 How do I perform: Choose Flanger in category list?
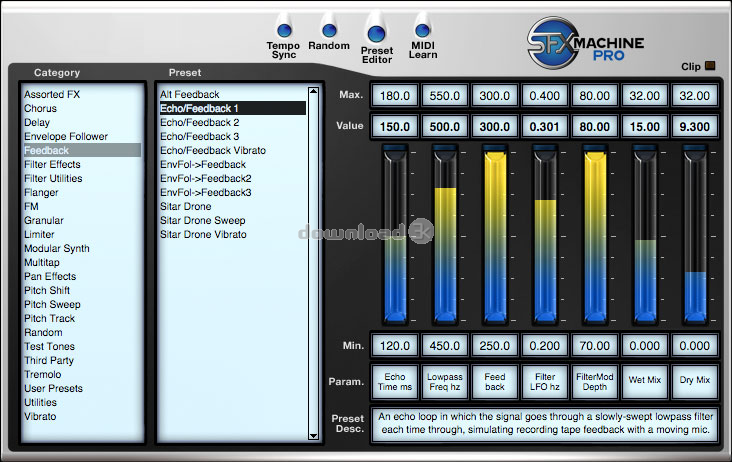41,192
